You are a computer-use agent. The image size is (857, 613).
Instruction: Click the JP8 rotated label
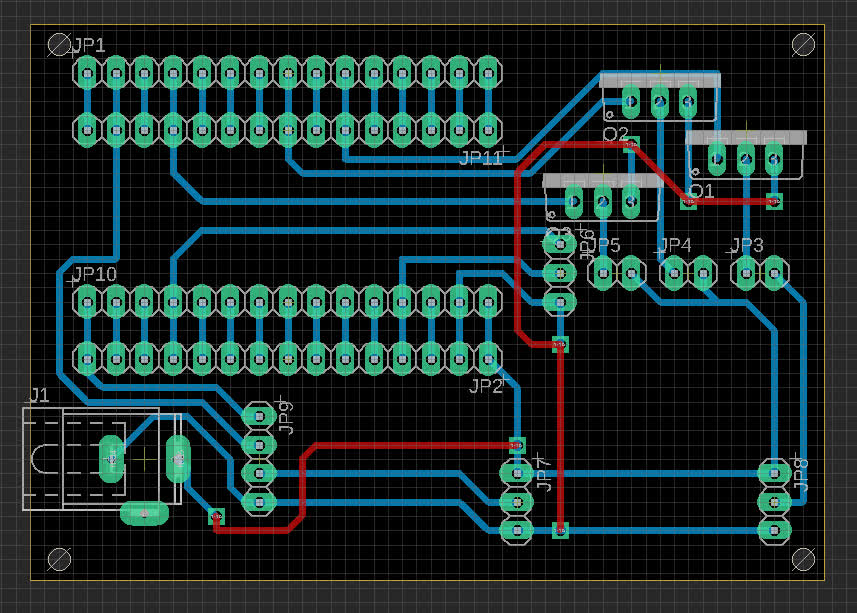(800, 474)
